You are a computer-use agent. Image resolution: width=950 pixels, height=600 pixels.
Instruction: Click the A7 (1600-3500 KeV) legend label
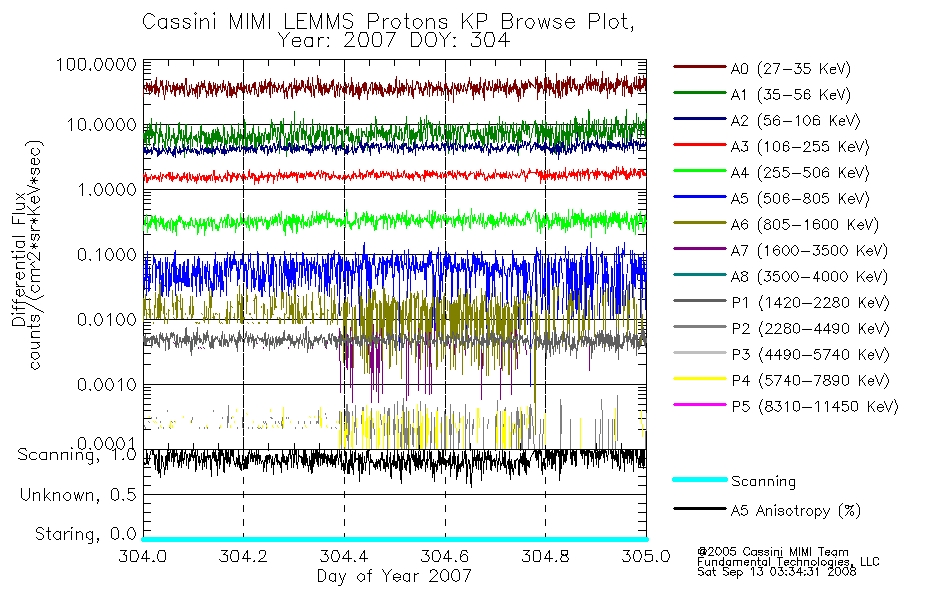[809, 251]
